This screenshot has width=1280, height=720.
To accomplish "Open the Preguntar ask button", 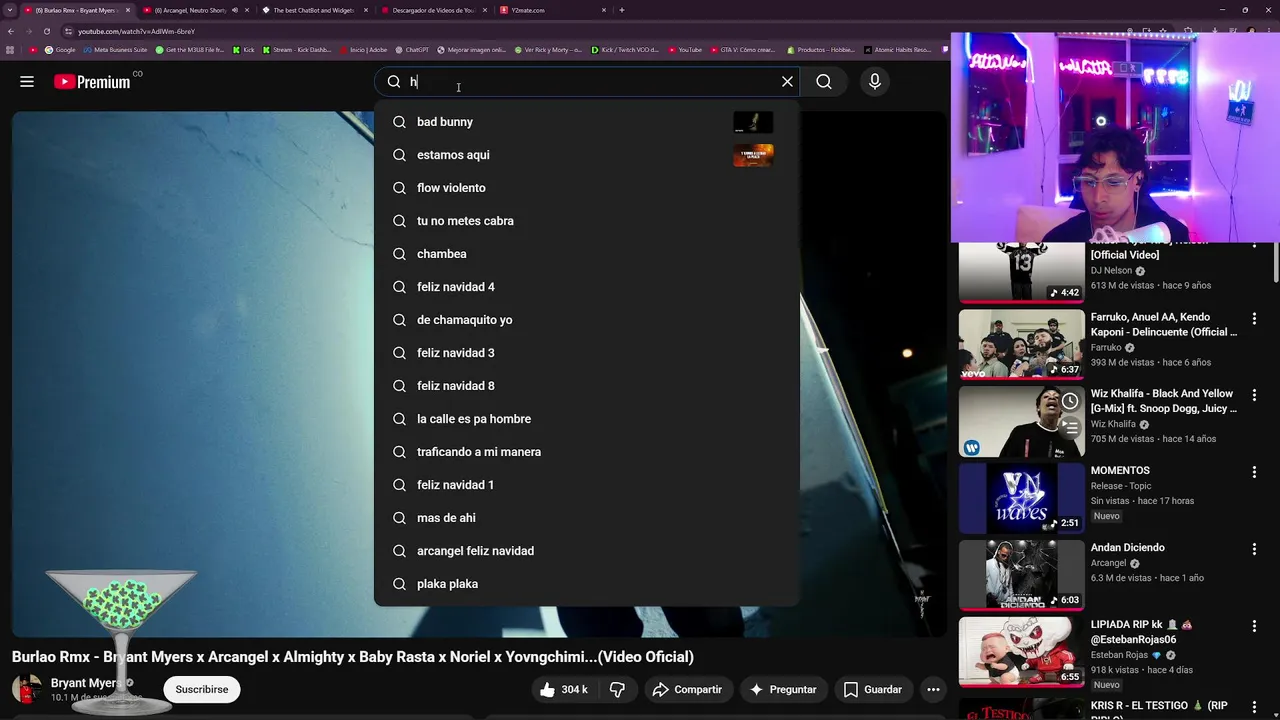I will point(783,690).
